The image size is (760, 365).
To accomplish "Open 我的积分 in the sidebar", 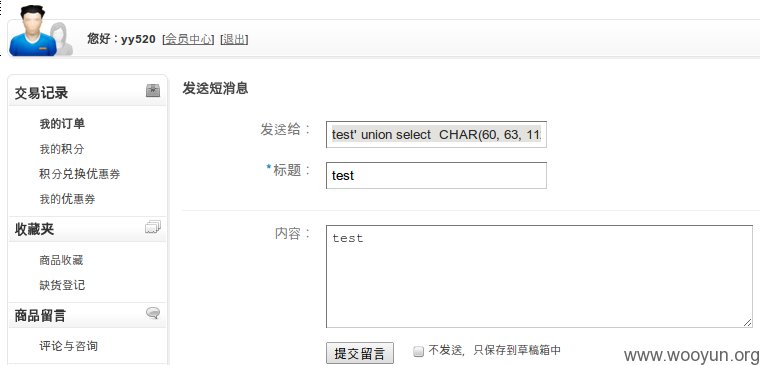I will coord(62,149).
